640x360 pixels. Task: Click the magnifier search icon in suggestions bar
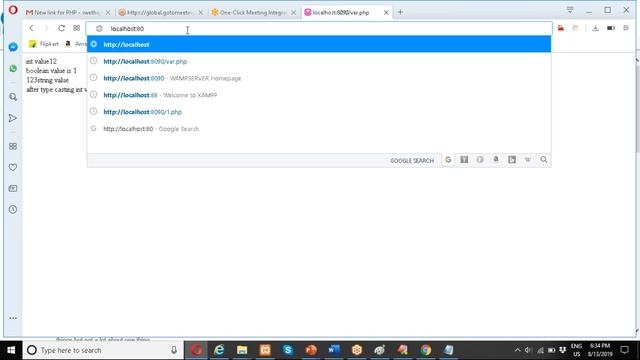coord(544,160)
